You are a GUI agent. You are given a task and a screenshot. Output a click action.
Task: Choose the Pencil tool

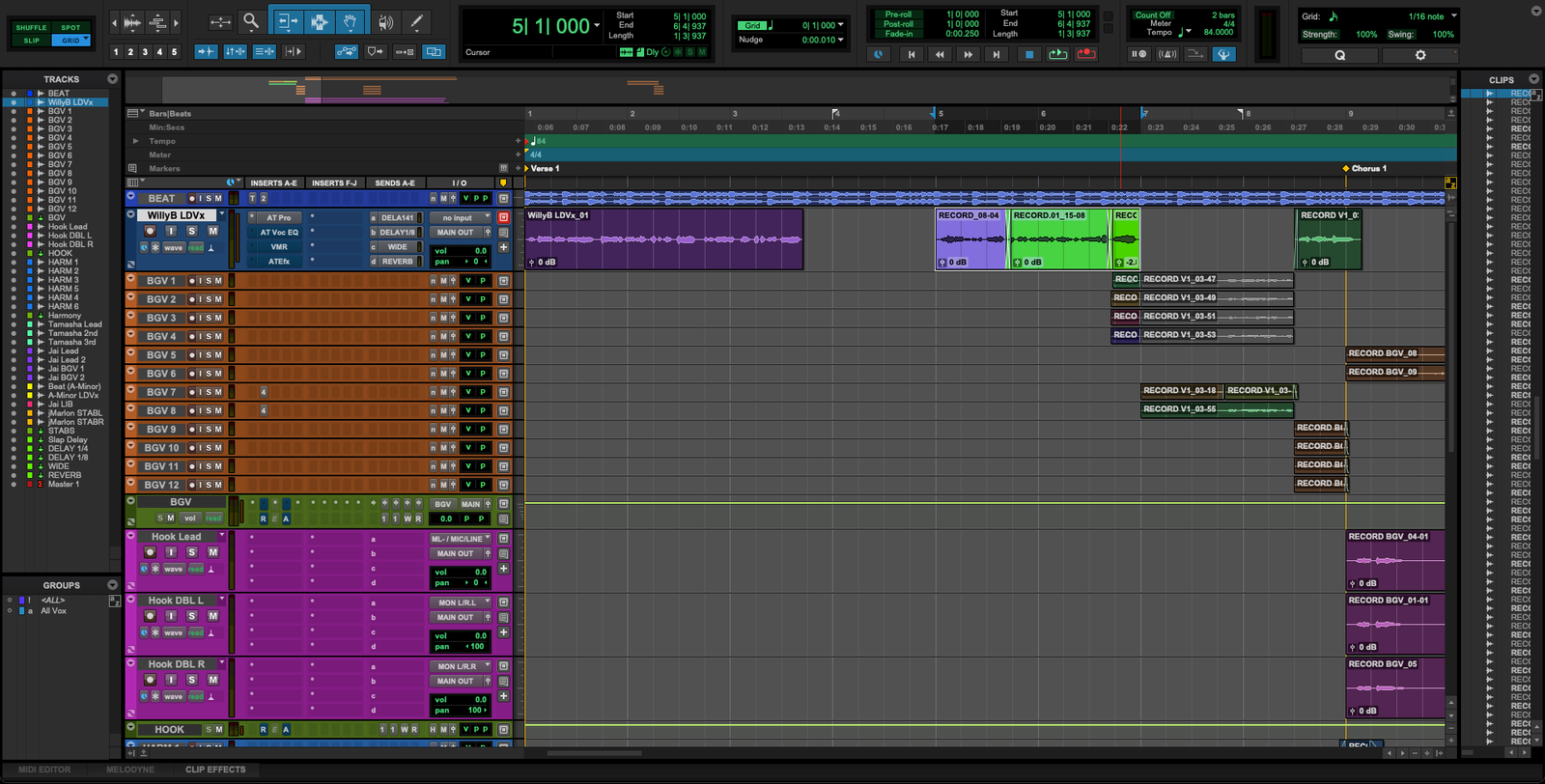pos(417,21)
